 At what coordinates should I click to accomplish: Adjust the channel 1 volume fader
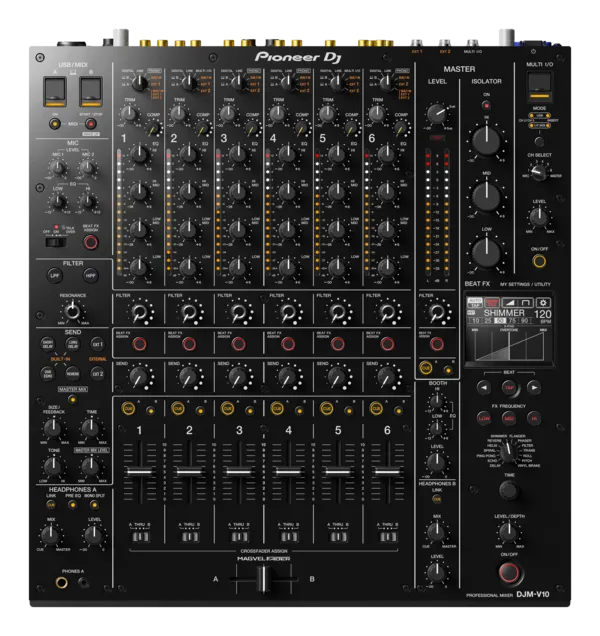click(x=140, y=472)
